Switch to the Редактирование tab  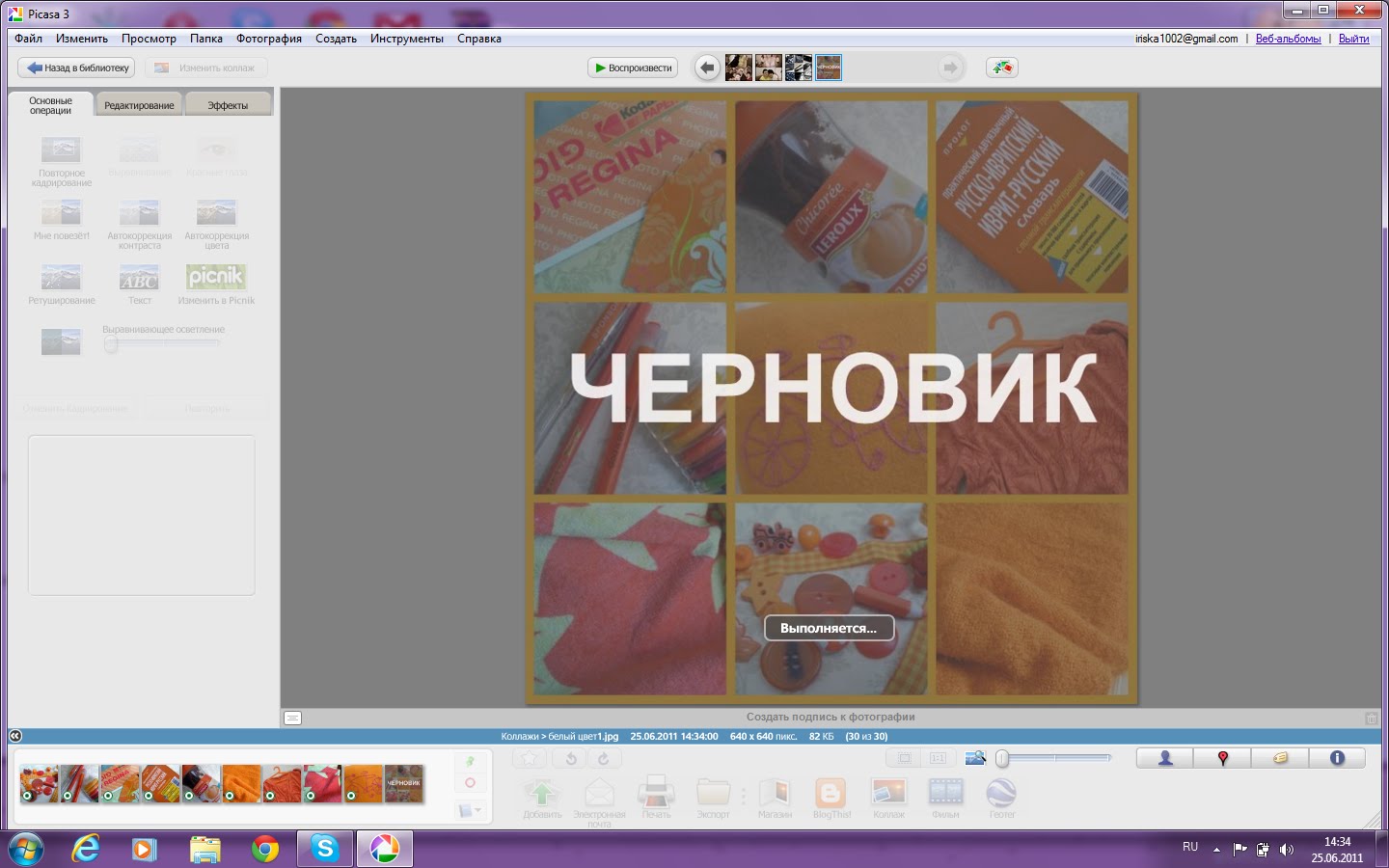coord(139,105)
